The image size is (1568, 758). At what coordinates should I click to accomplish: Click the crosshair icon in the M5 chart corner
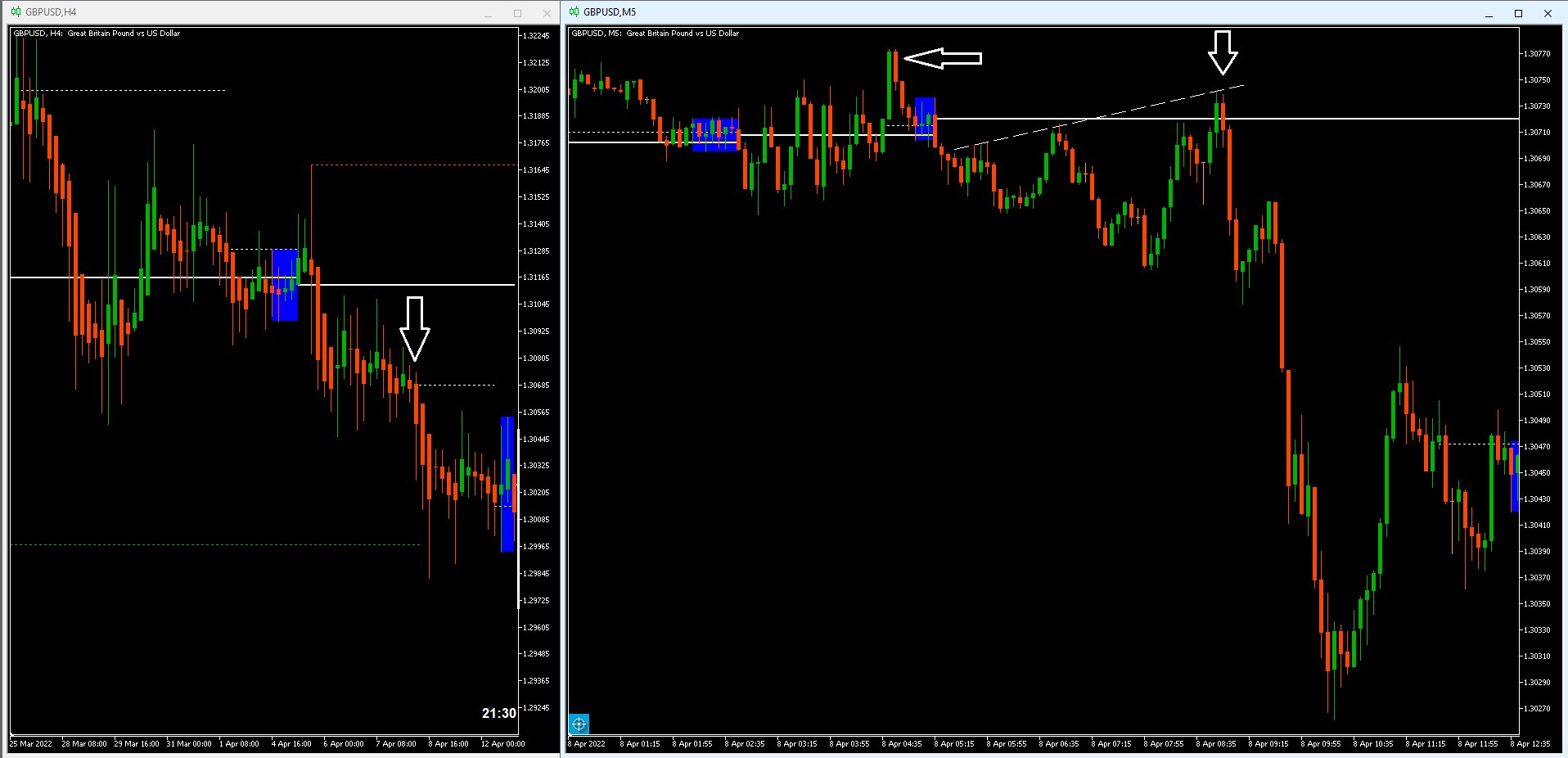coord(579,724)
